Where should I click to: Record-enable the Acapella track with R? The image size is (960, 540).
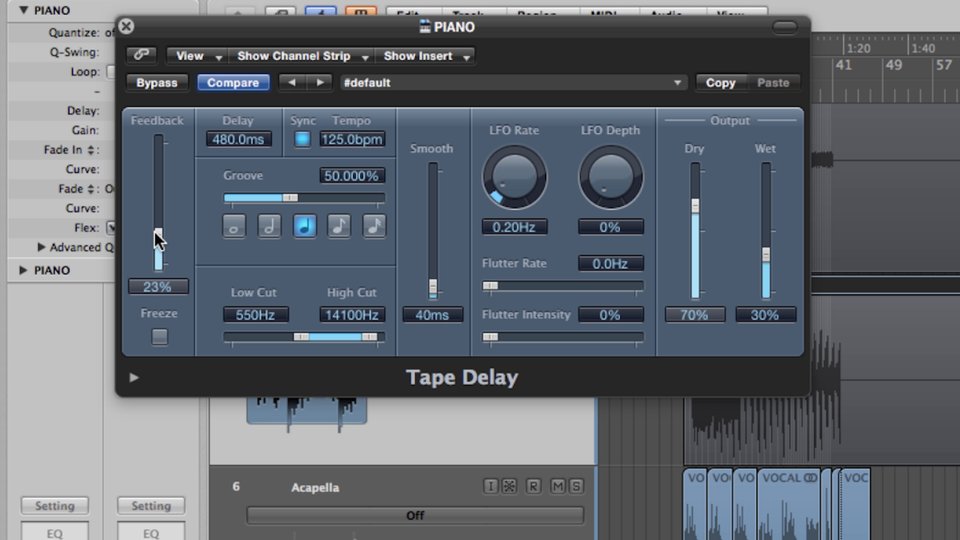(x=533, y=486)
